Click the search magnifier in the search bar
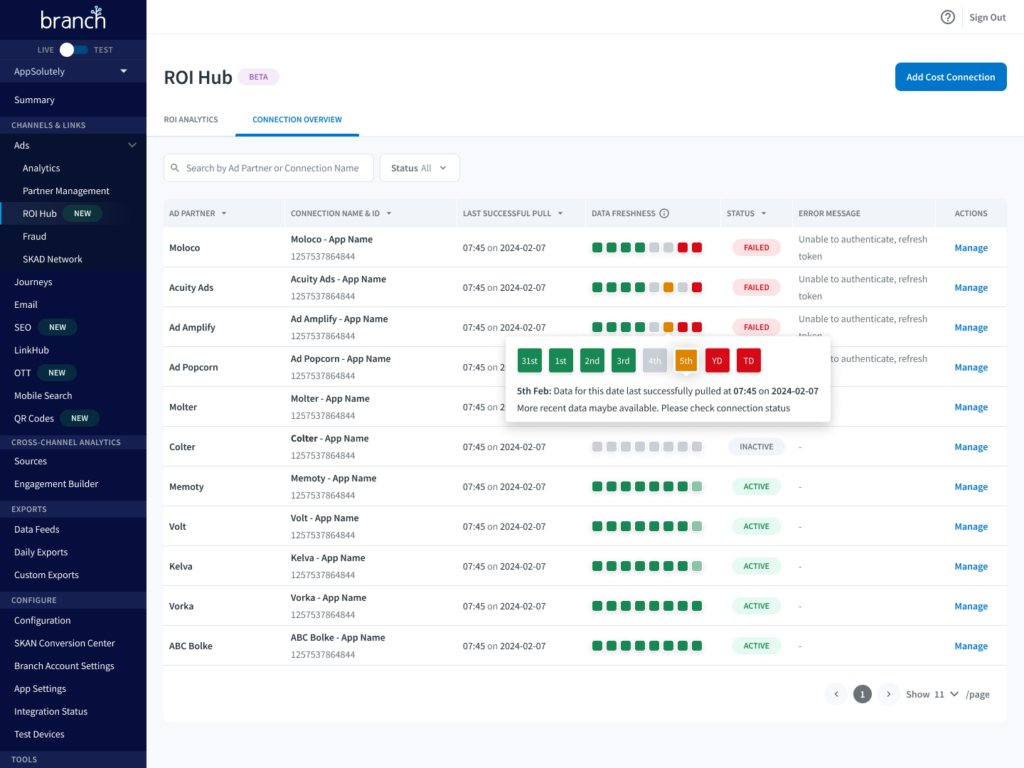Image resolution: width=1024 pixels, height=768 pixels. point(176,168)
